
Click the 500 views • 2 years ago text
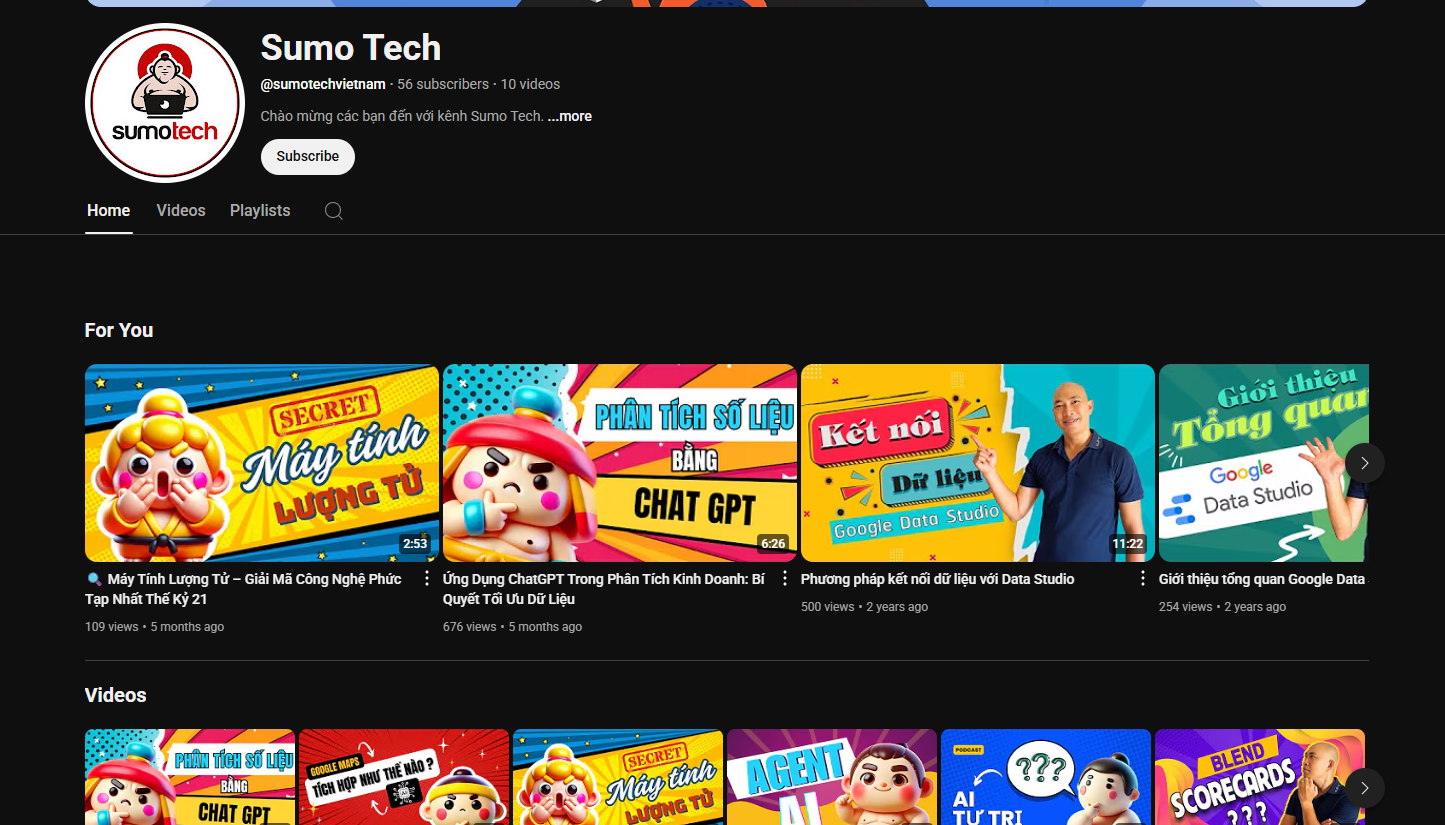[864, 607]
